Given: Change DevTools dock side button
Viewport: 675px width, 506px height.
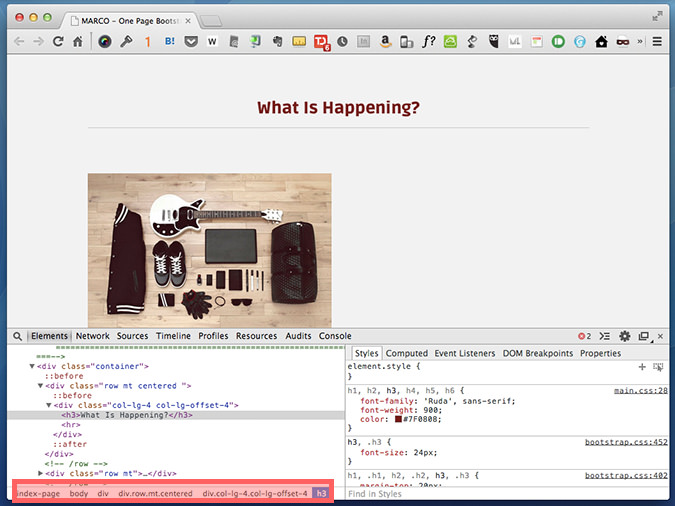Looking at the screenshot, I should (x=644, y=336).
